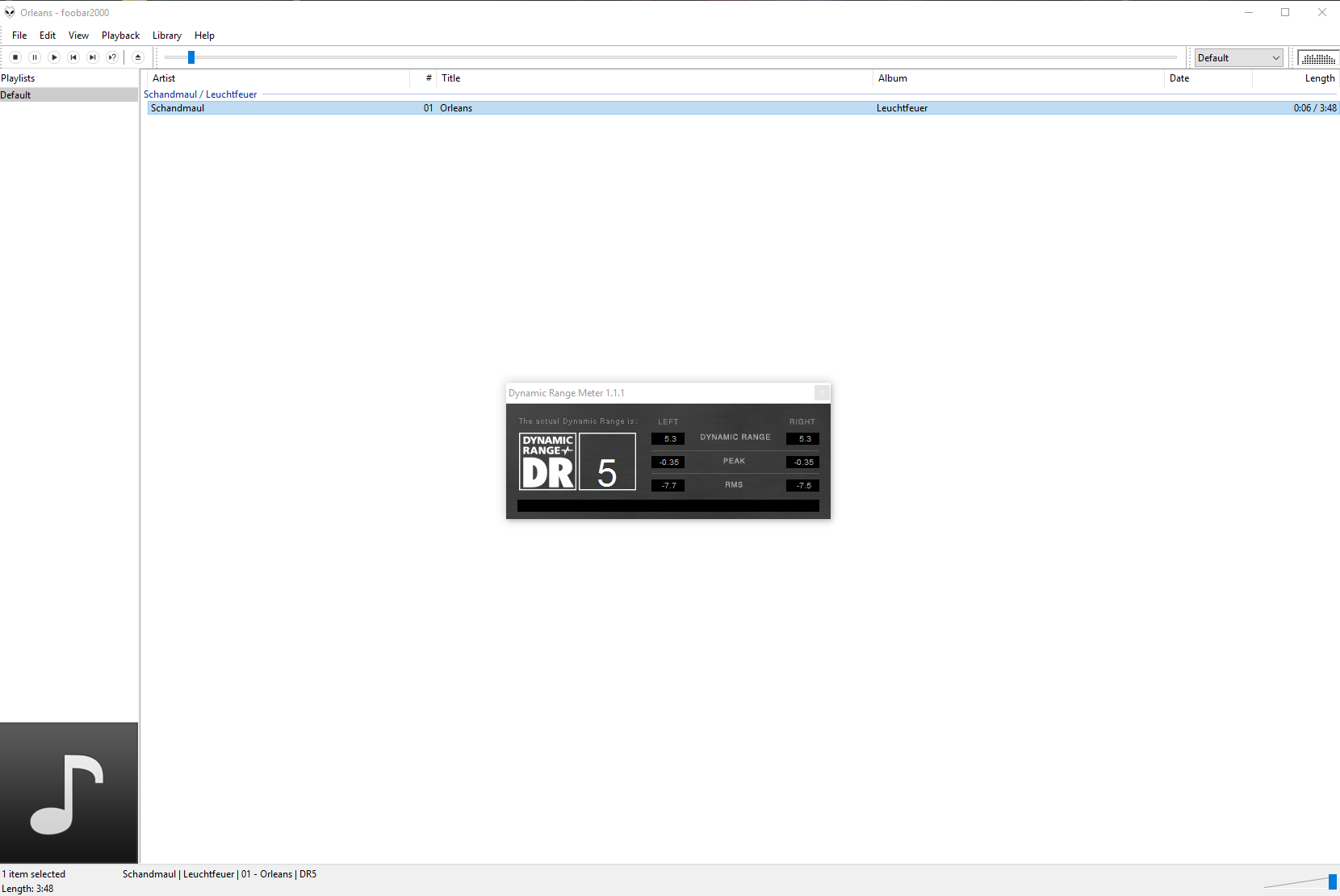Click the Dynamic Range Meter 1.1.1 title
Viewport: 1340px width, 896px height.
[x=567, y=393]
